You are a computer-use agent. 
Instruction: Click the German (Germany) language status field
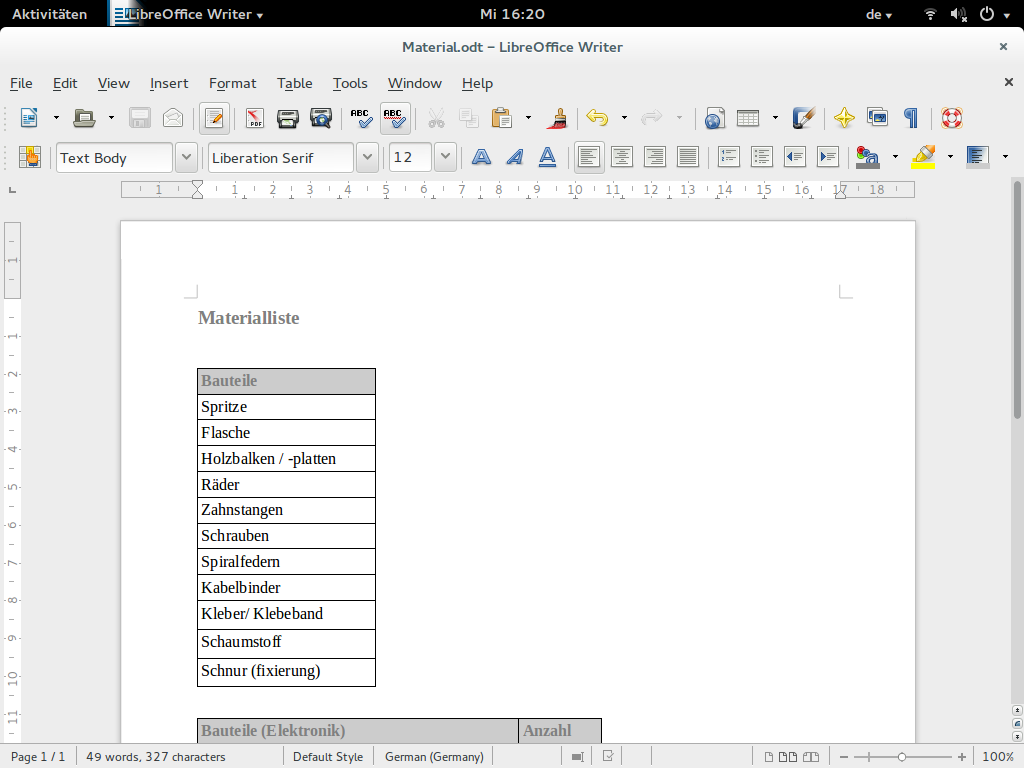[x=434, y=757]
